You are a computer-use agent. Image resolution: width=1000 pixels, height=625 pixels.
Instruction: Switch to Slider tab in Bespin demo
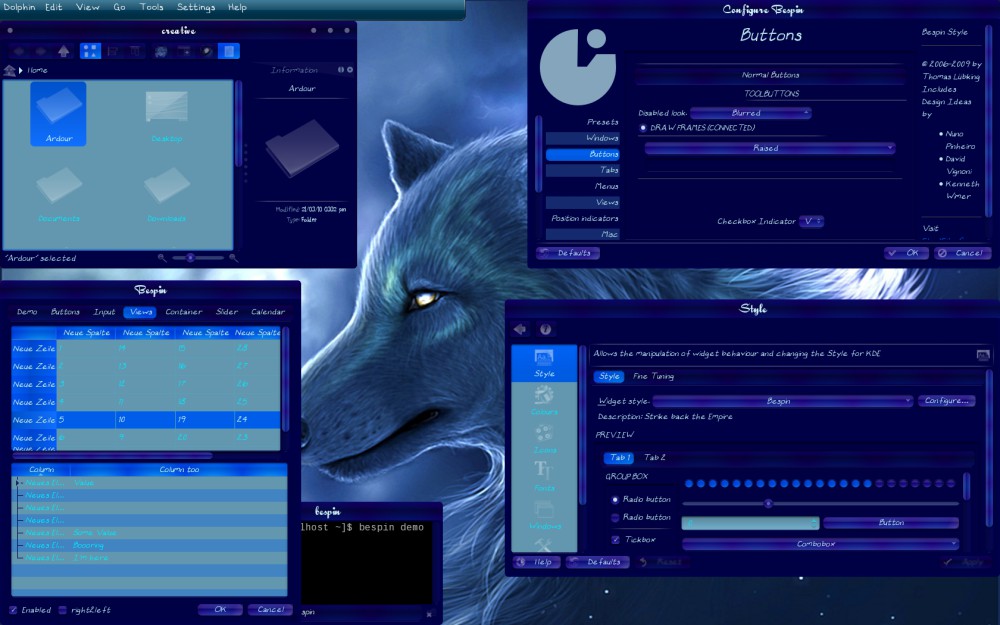click(226, 312)
